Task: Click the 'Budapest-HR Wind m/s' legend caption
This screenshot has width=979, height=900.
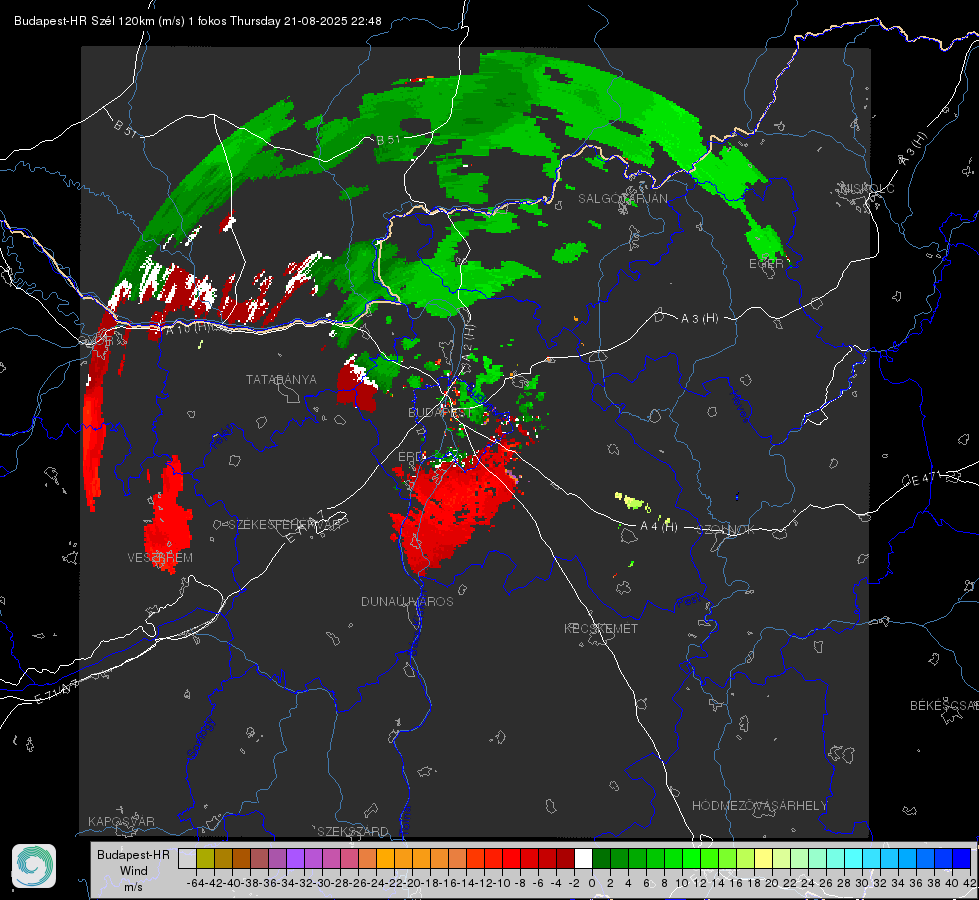Action: click(134, 870)
